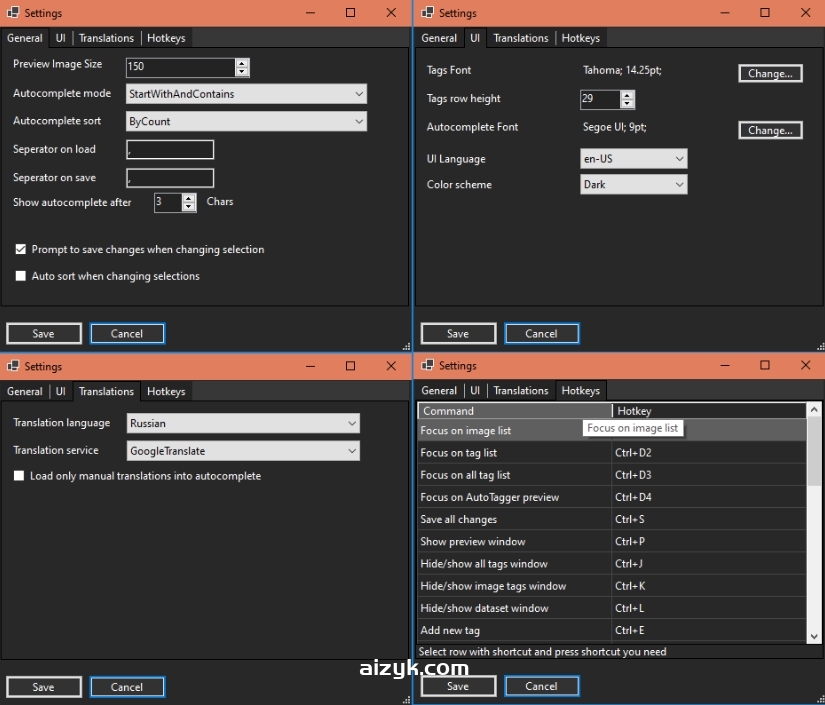Click Change next to Tags Font
This screenshot has width=825, height=705.
770,73
